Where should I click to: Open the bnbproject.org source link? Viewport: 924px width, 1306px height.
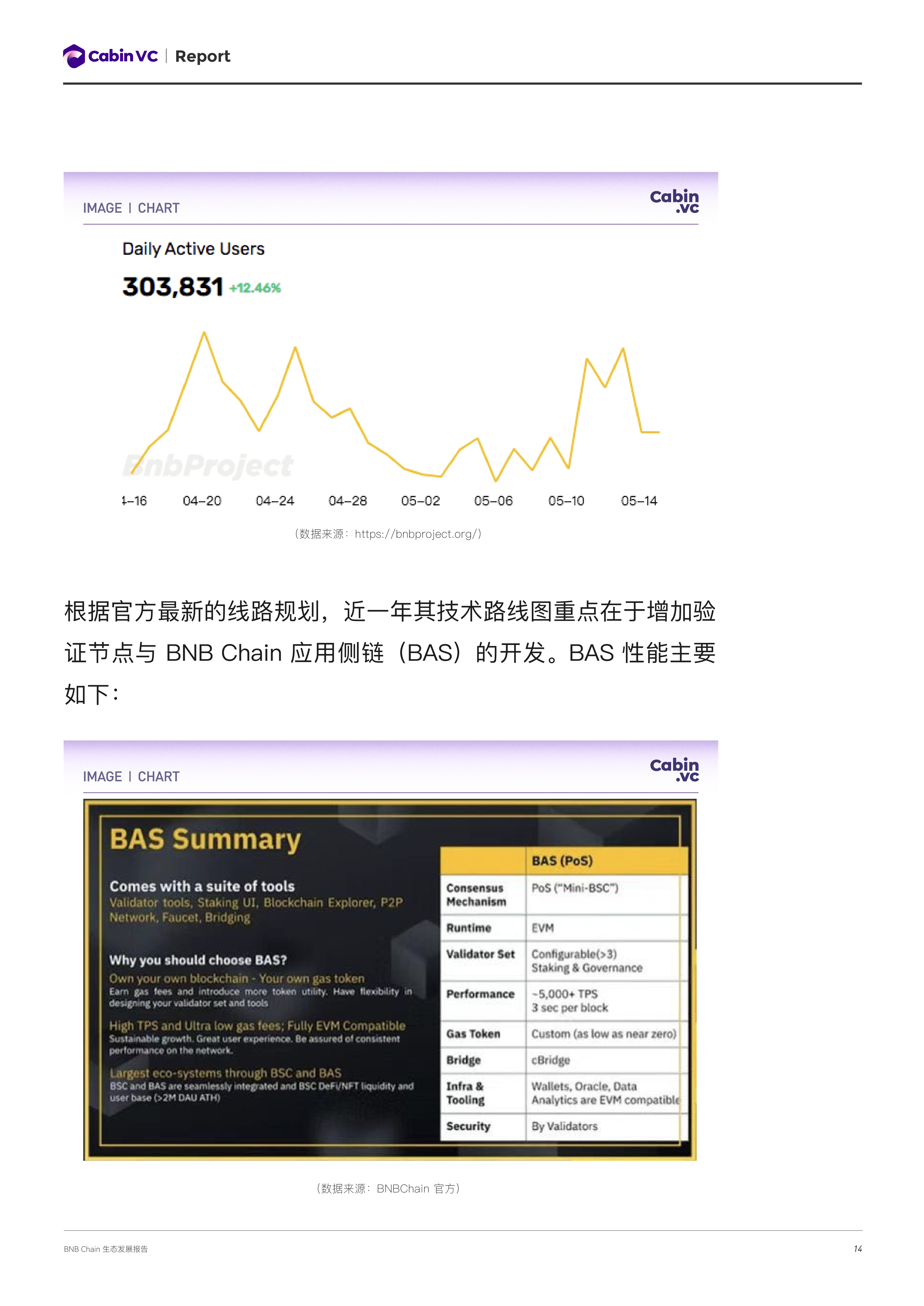(417, 534)
